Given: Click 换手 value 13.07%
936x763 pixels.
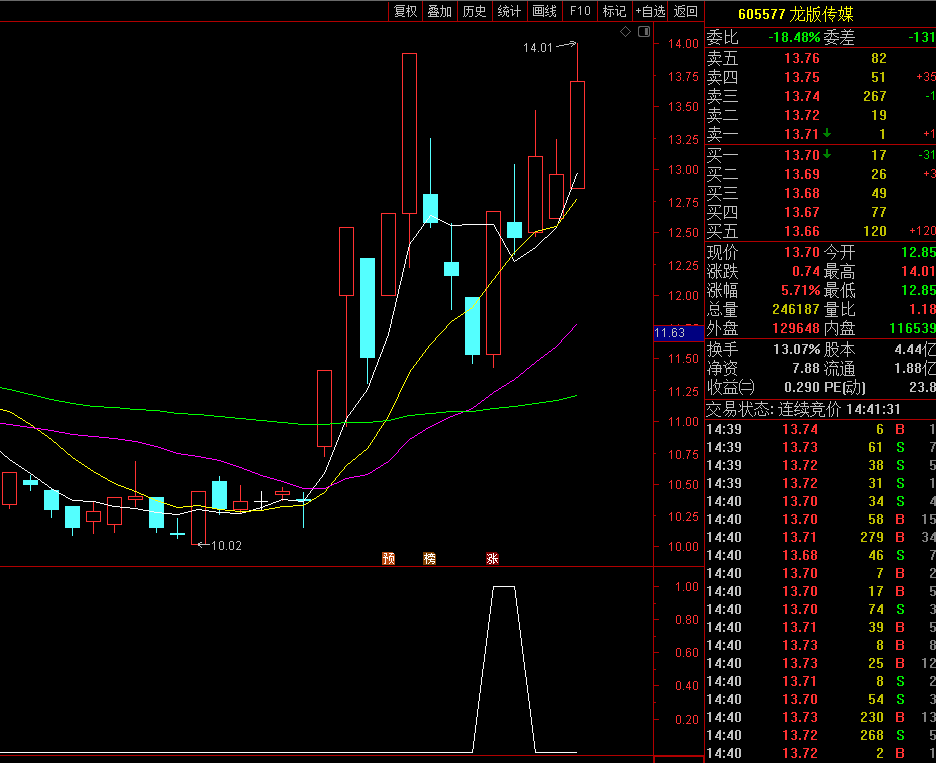Looking at the screenshot, I should pyautogui.click(x=796, y=349).
